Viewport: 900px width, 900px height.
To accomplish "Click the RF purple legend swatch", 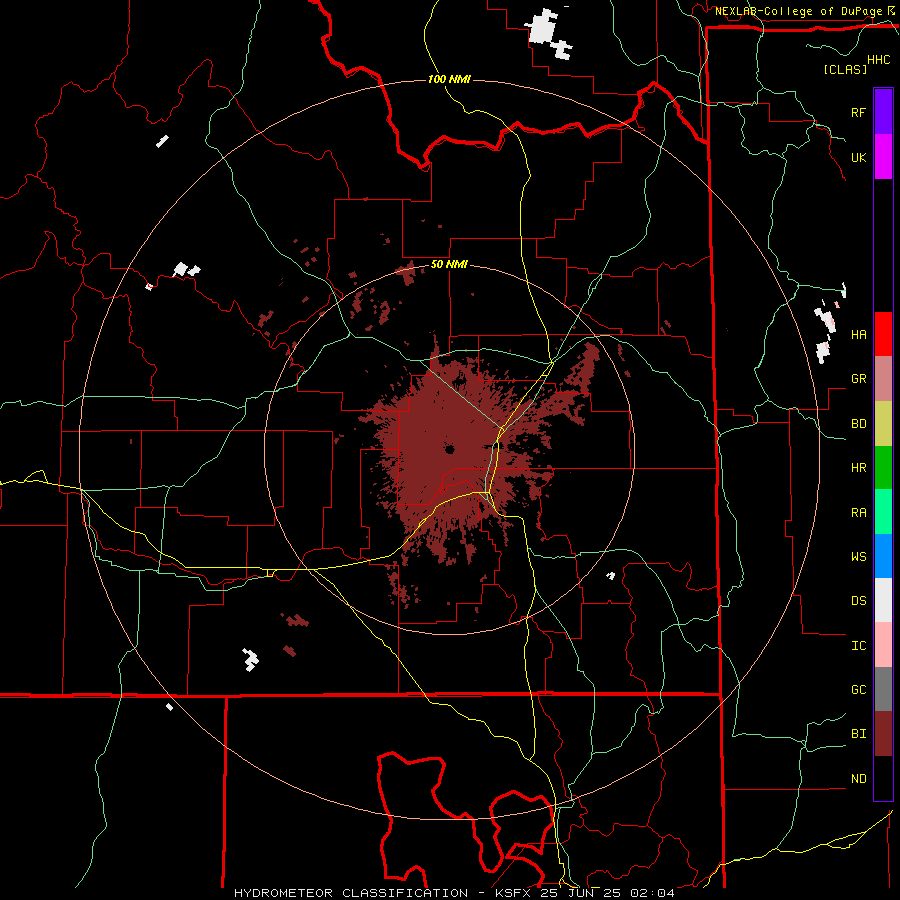I will pyautogui.click(x=883, y=112).
